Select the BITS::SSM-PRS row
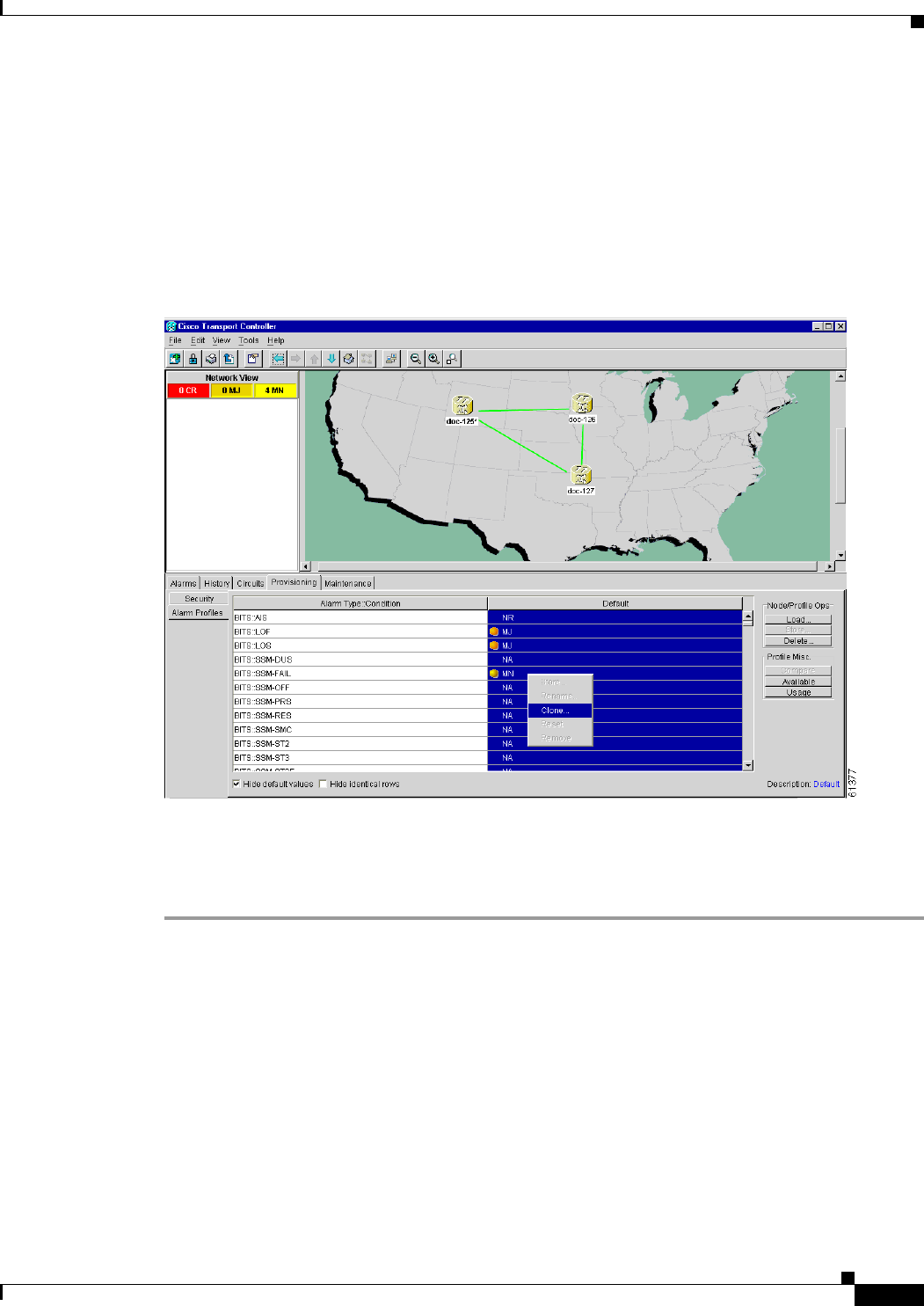This screenshot has height=1306, width=924. [x=360, y=702]
